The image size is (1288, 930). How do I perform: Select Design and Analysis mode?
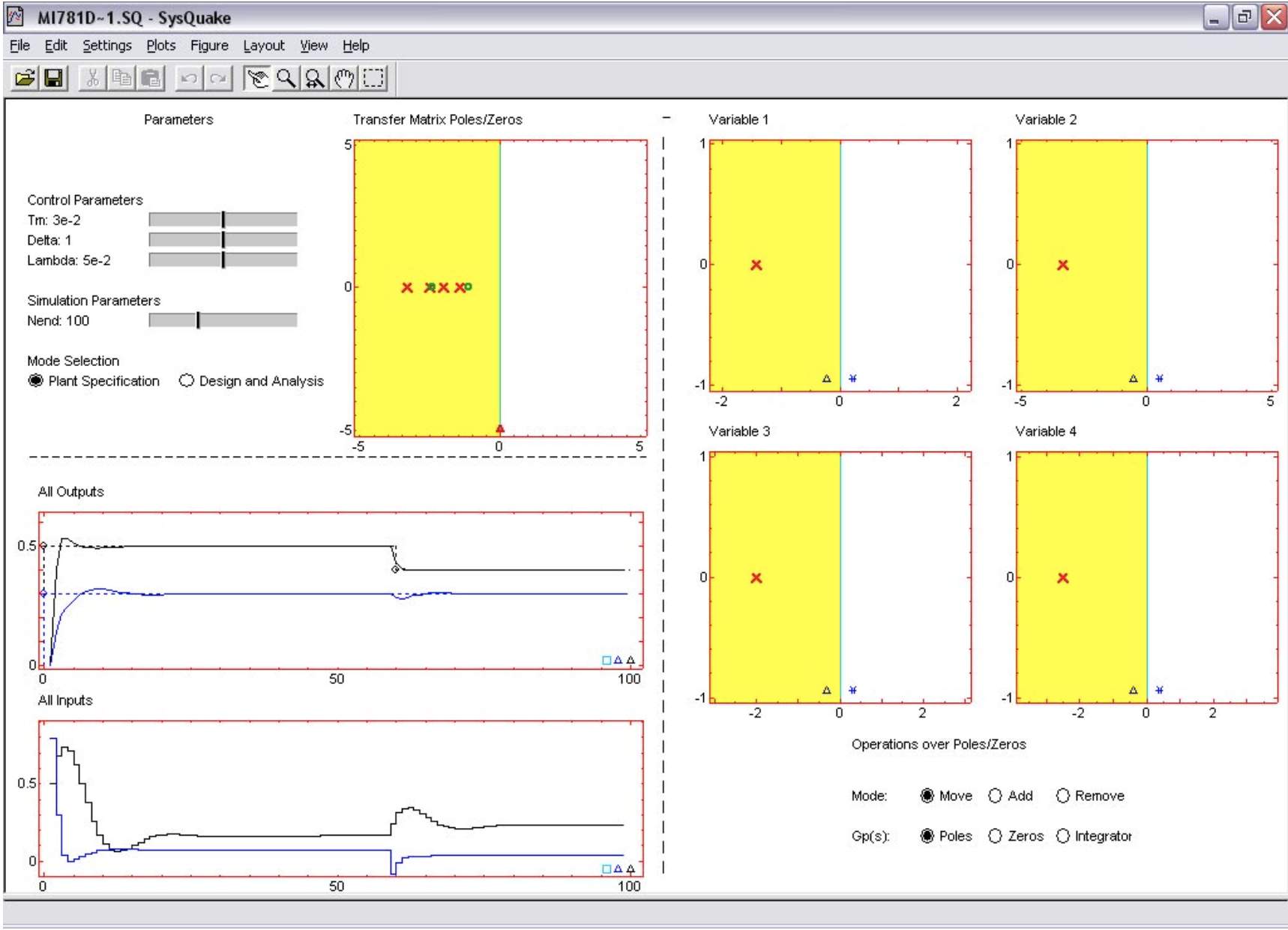[x=187, y=381]
